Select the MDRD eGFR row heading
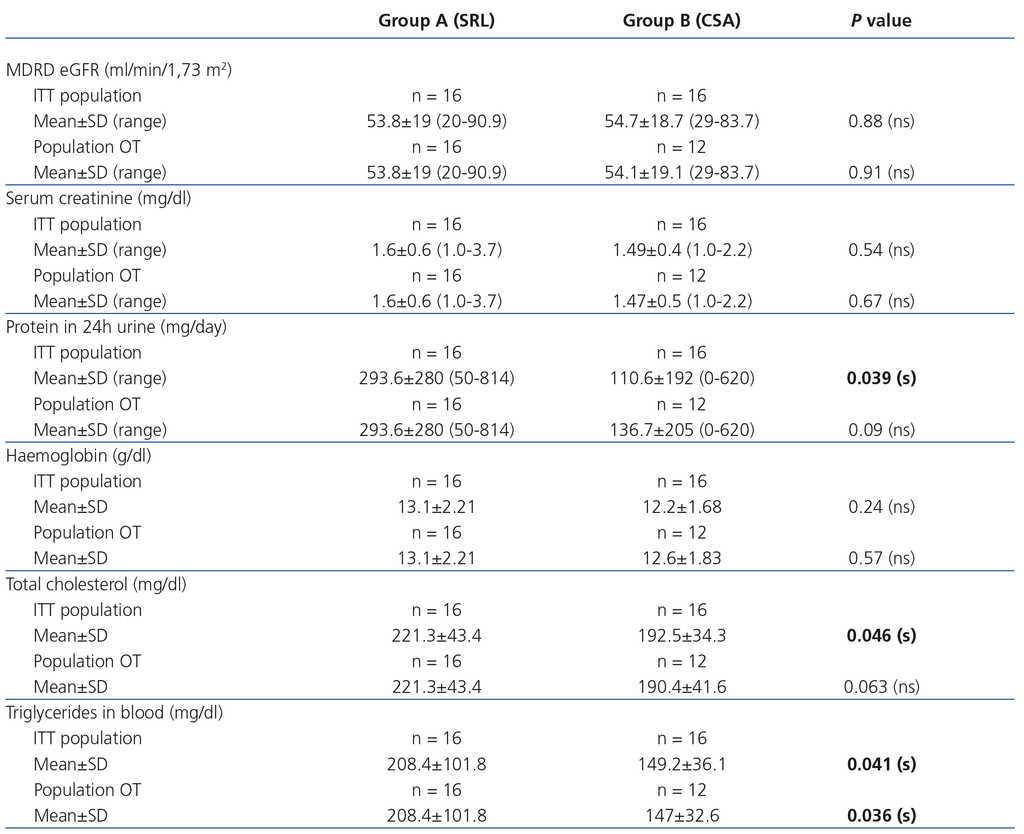 click(x=120, y=70)
